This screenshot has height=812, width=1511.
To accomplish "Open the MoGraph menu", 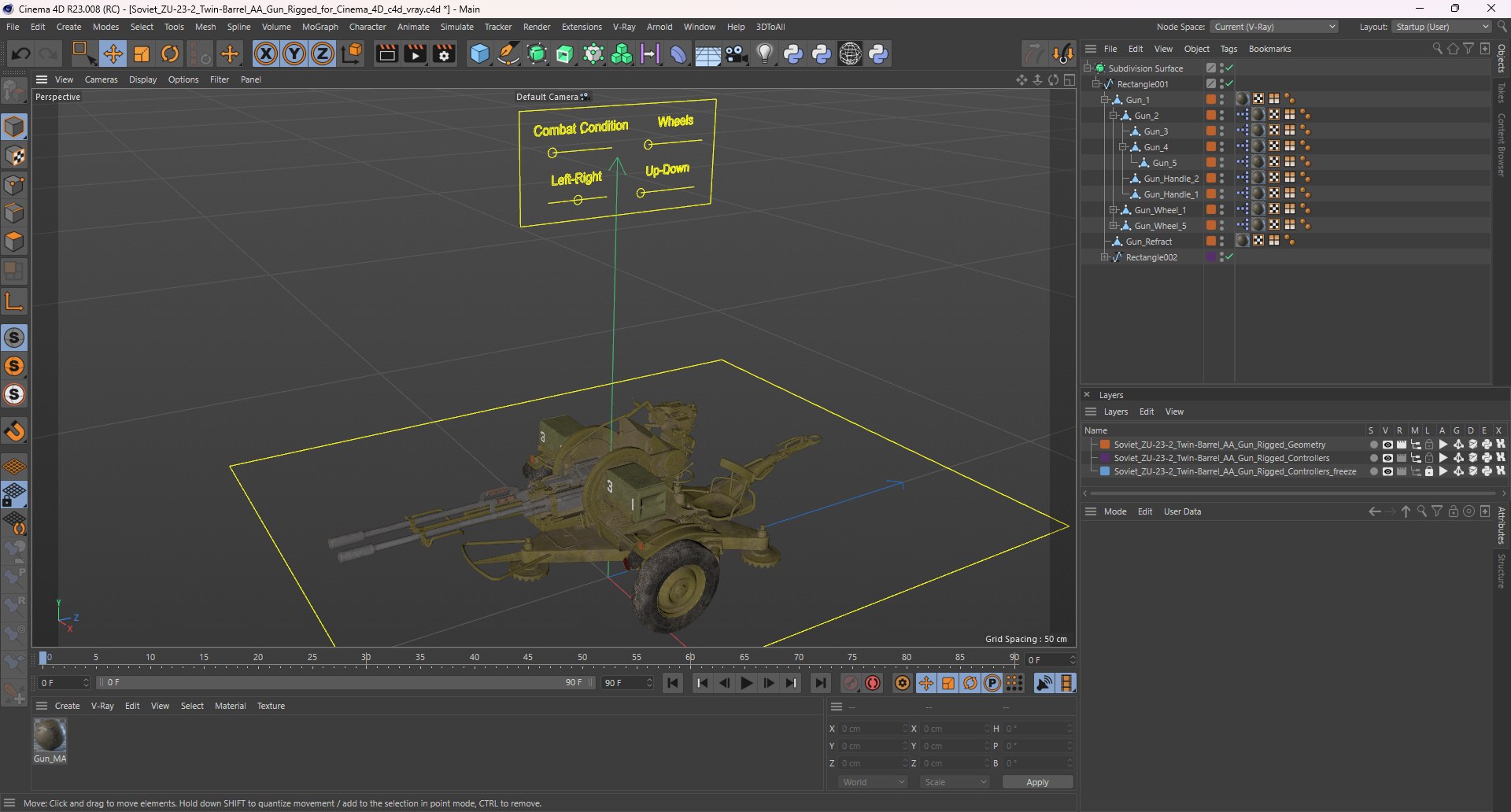I will point(320,27).
